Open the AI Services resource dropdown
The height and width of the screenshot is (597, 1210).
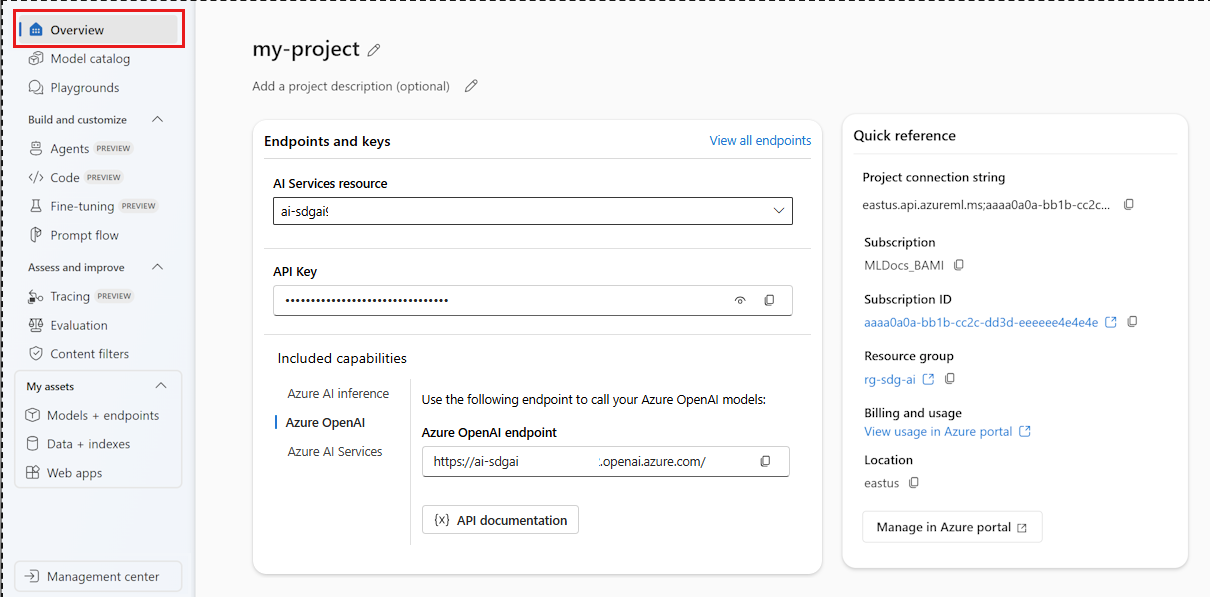click(x=533, y=211)
